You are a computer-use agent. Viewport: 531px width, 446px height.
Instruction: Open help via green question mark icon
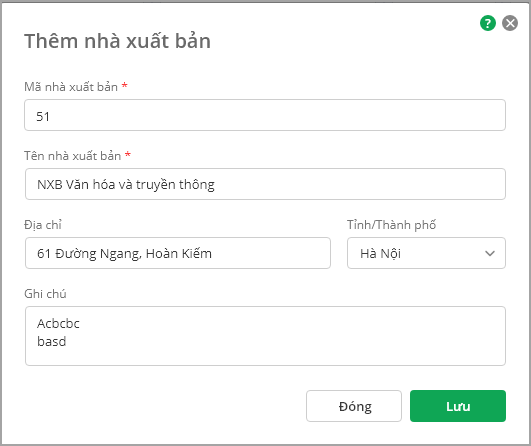(488, 23)
